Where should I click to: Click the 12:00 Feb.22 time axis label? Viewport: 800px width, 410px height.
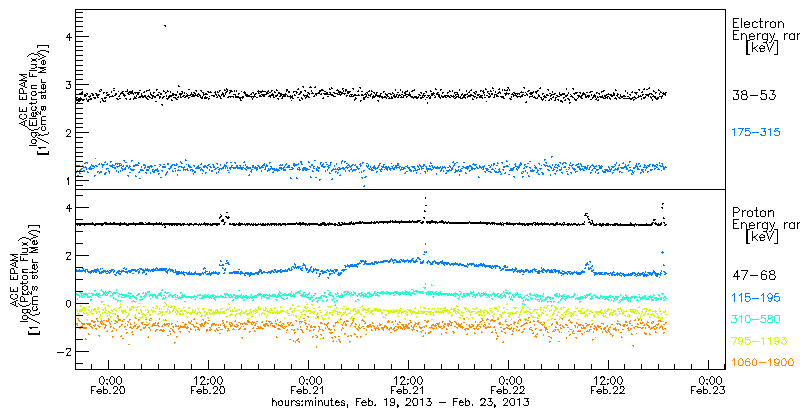(609, 385)
